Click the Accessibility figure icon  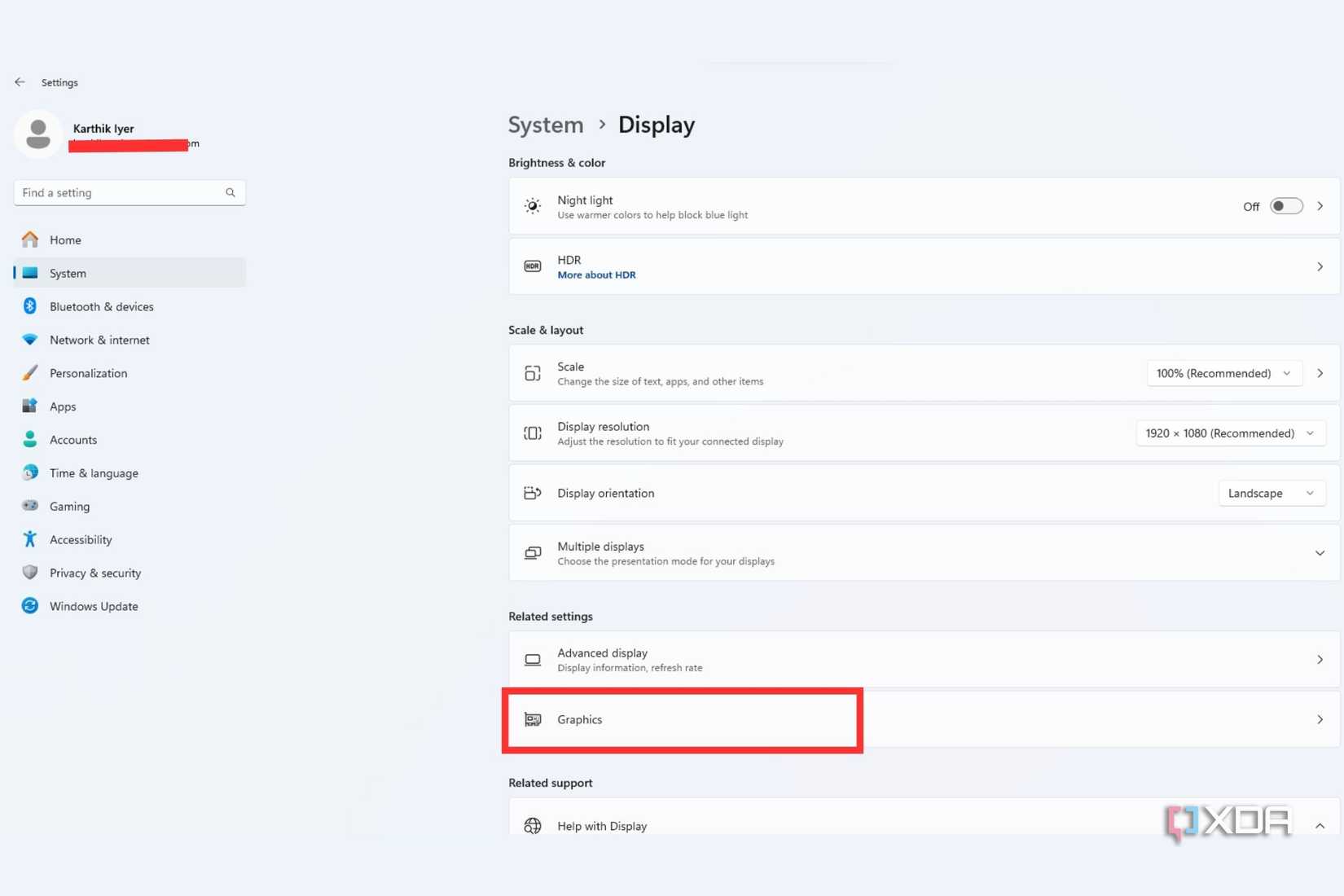(30, 539)
